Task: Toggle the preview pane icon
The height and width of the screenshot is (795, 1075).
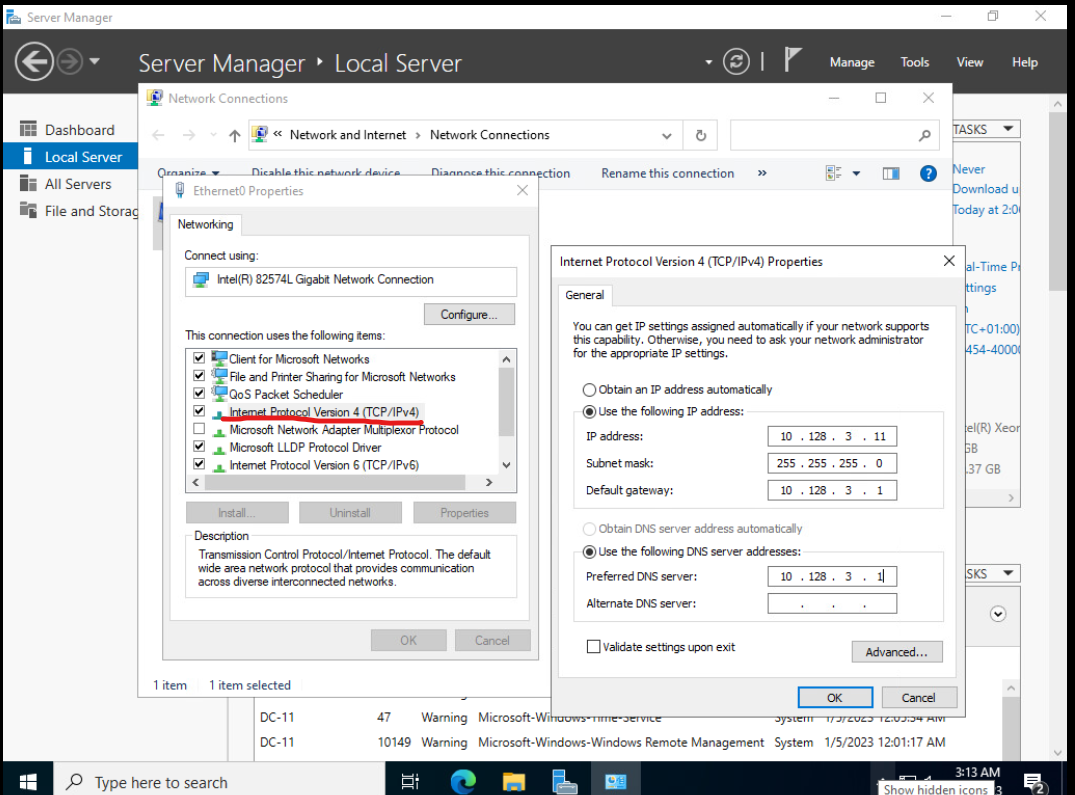Action: point(891,173)
